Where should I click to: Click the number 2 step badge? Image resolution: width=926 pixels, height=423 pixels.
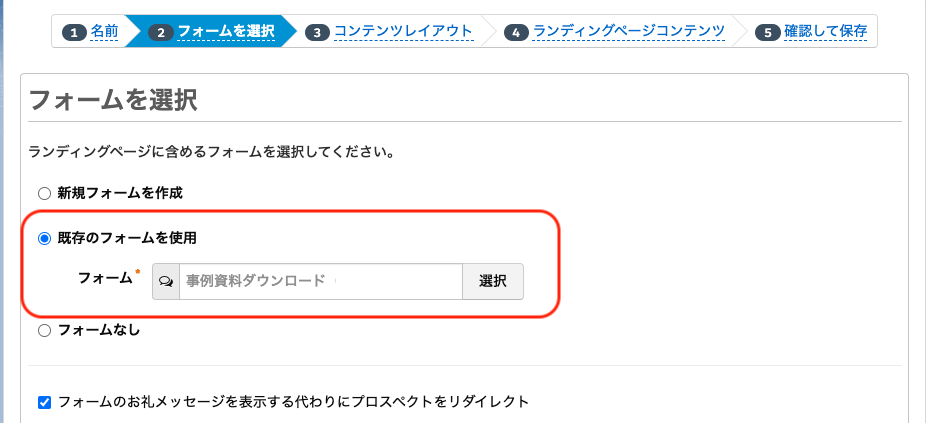point(160,32)
